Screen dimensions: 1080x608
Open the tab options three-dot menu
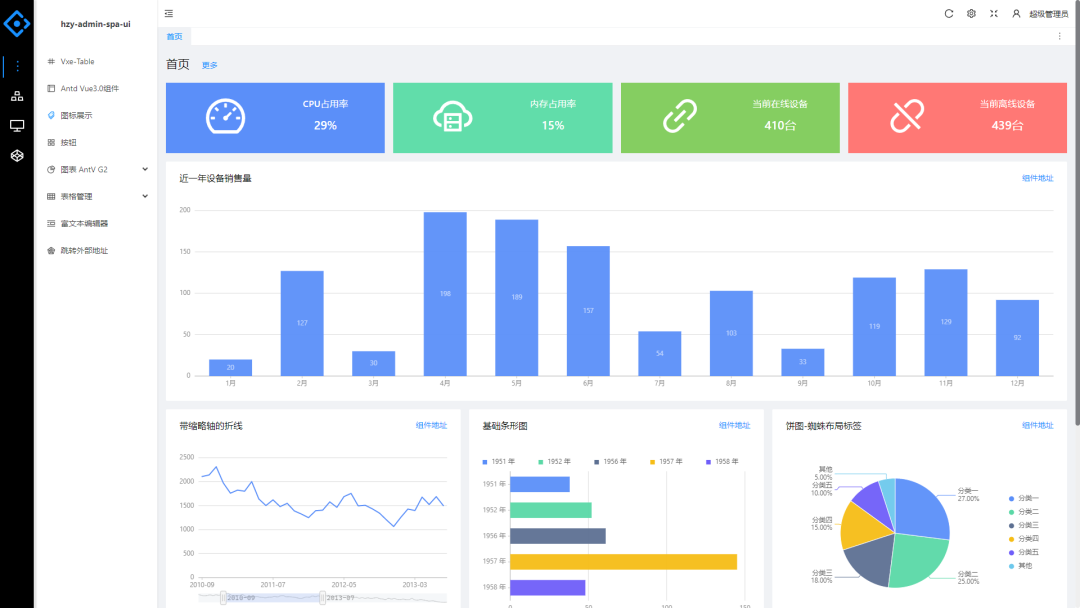pos(1060,36)
